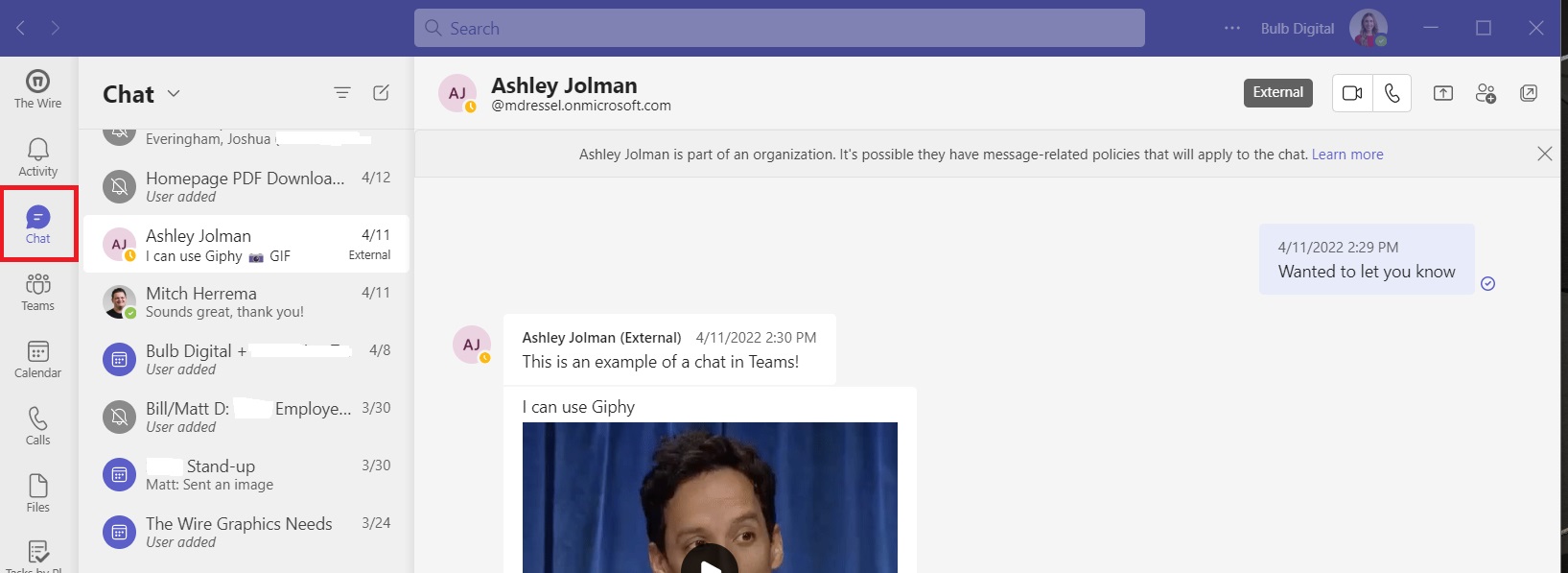Dismiss the organization policy banner
The image size is (1568, 573).
(1544, 154)
